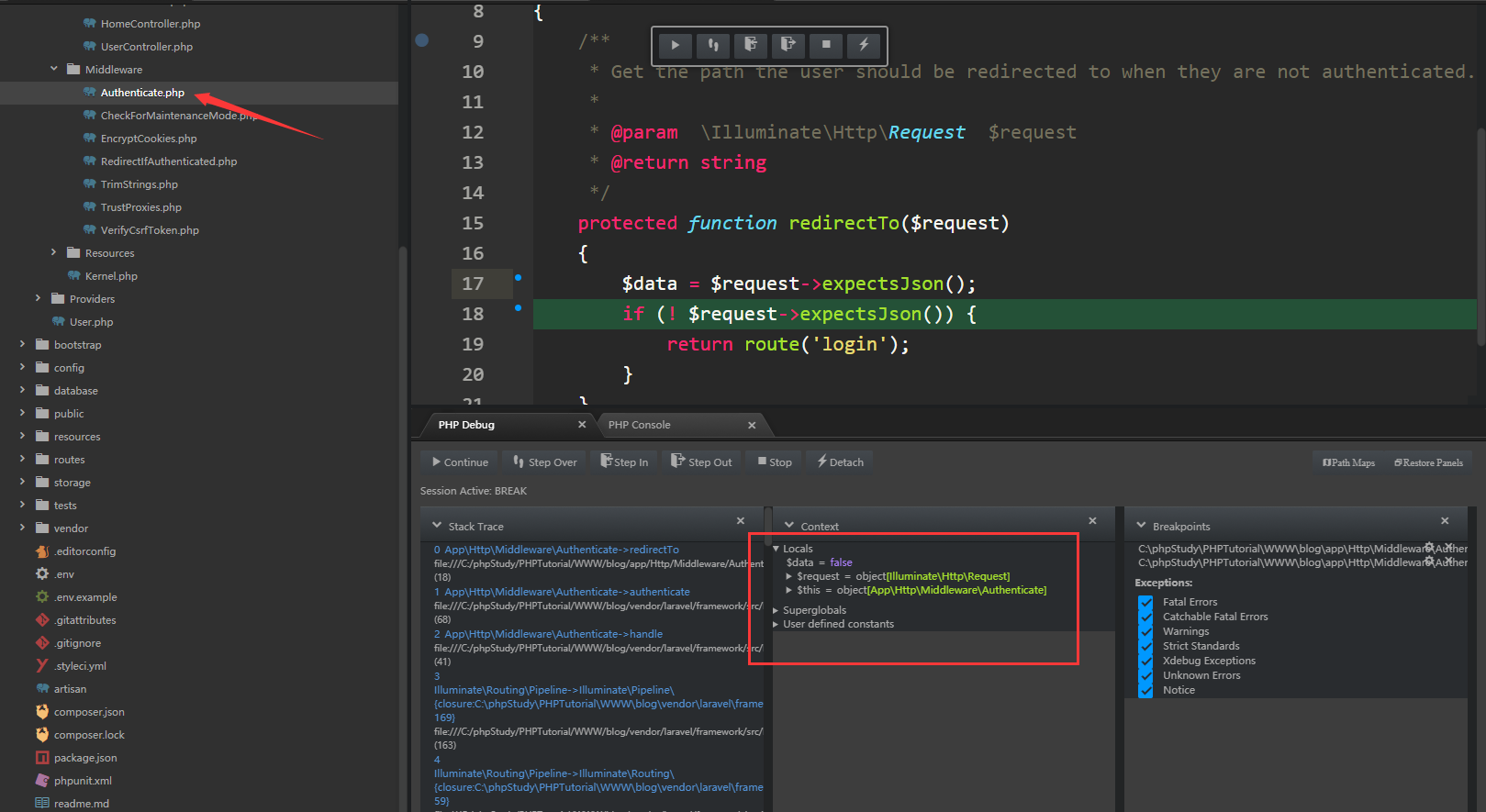Click the floating Detach lightning icon

[864, 44]
